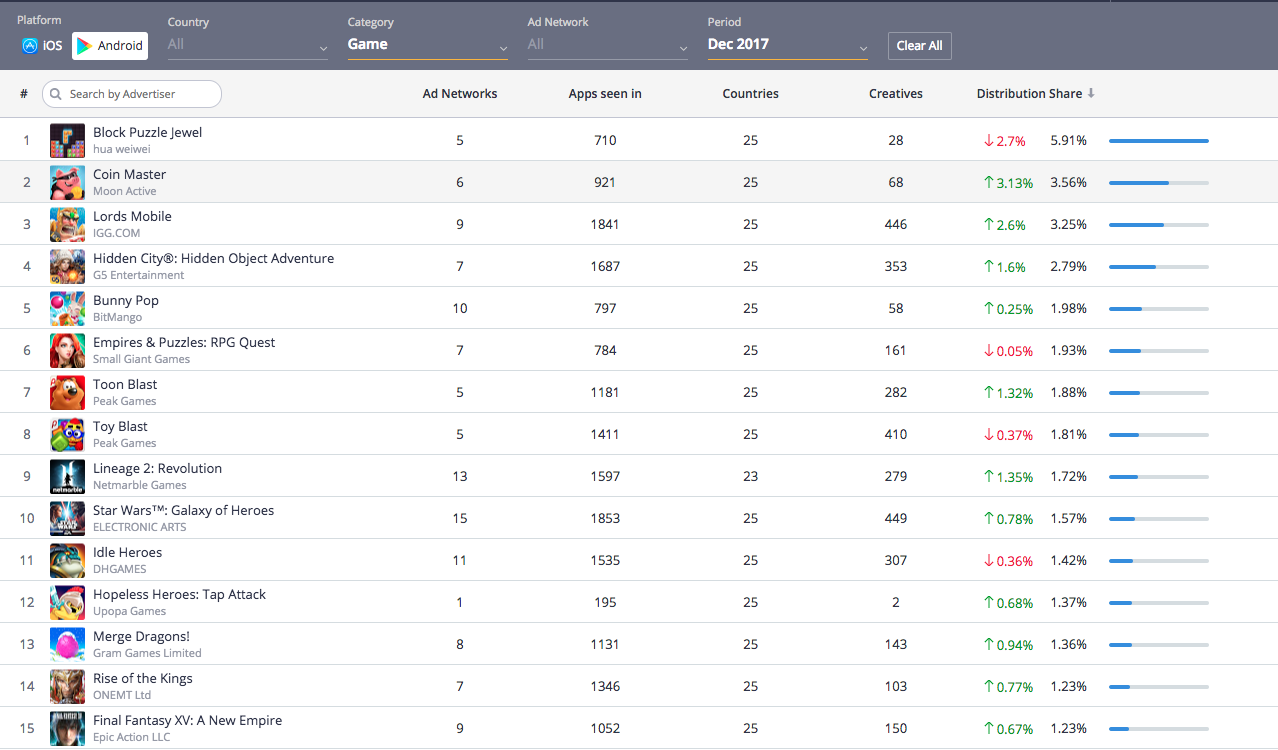Click the Epic Action LLC developer name
The width and height of the screenshot is (1278, 750).
[132, 737]
